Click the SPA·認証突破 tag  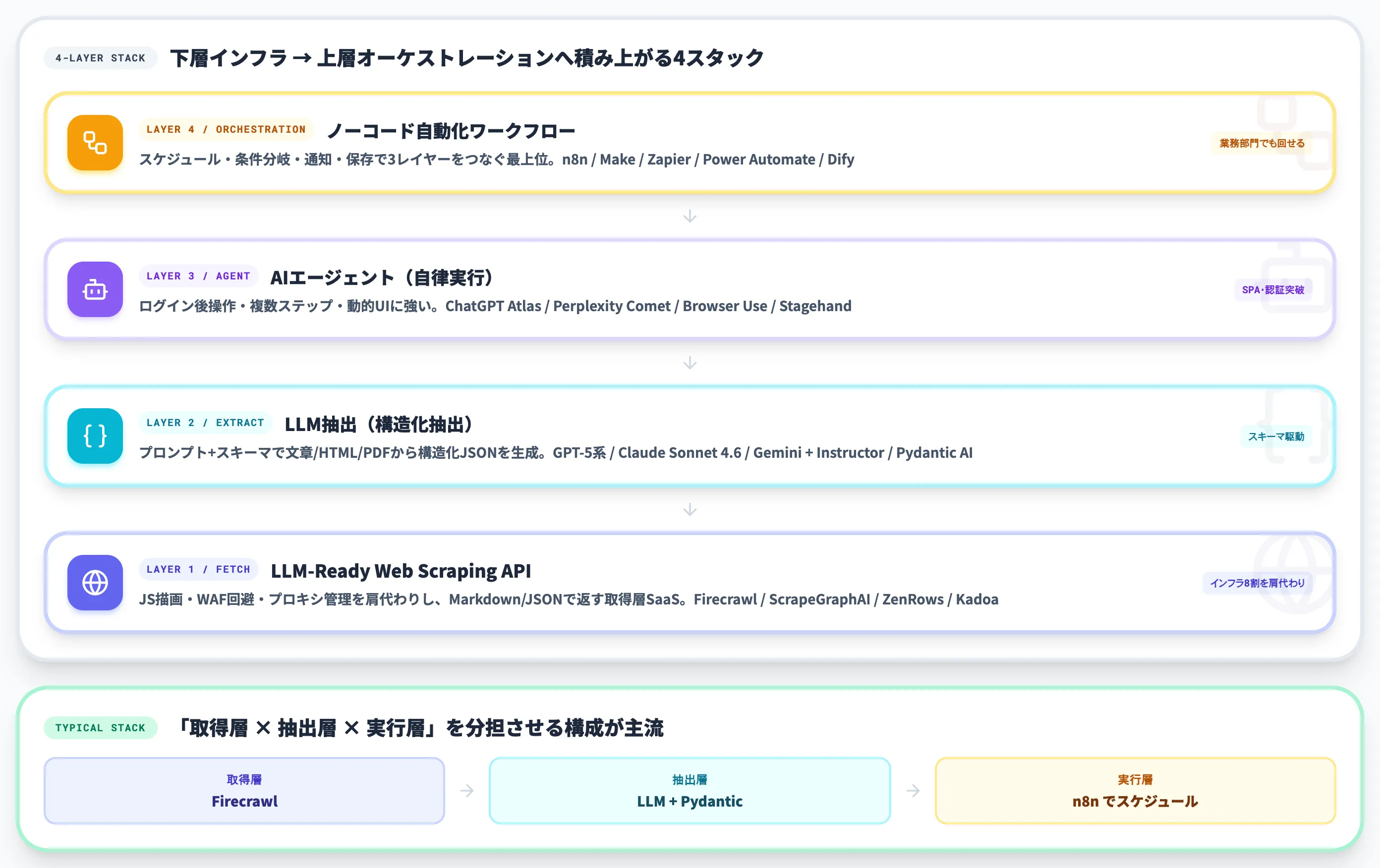click(1273, 290)
